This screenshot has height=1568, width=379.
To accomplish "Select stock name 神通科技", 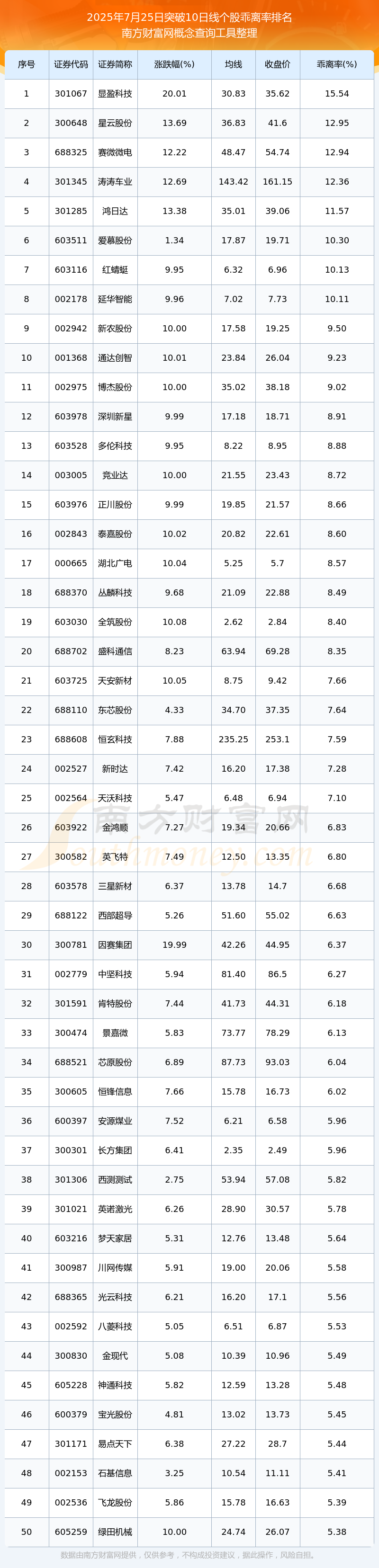I will click(115, 1385).
